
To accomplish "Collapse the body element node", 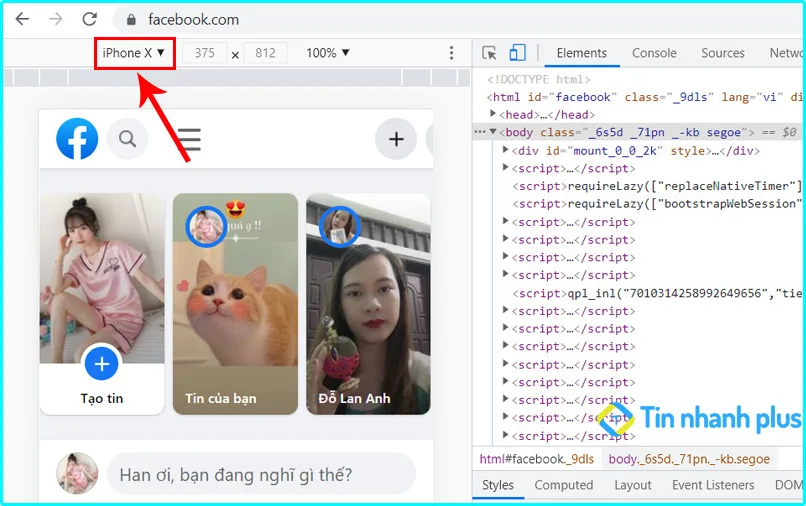I will pos(493,132).
